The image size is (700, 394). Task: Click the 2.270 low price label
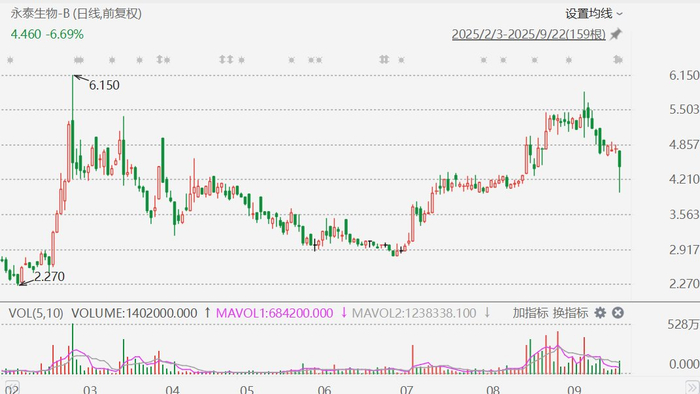click(x=50, y=277)
